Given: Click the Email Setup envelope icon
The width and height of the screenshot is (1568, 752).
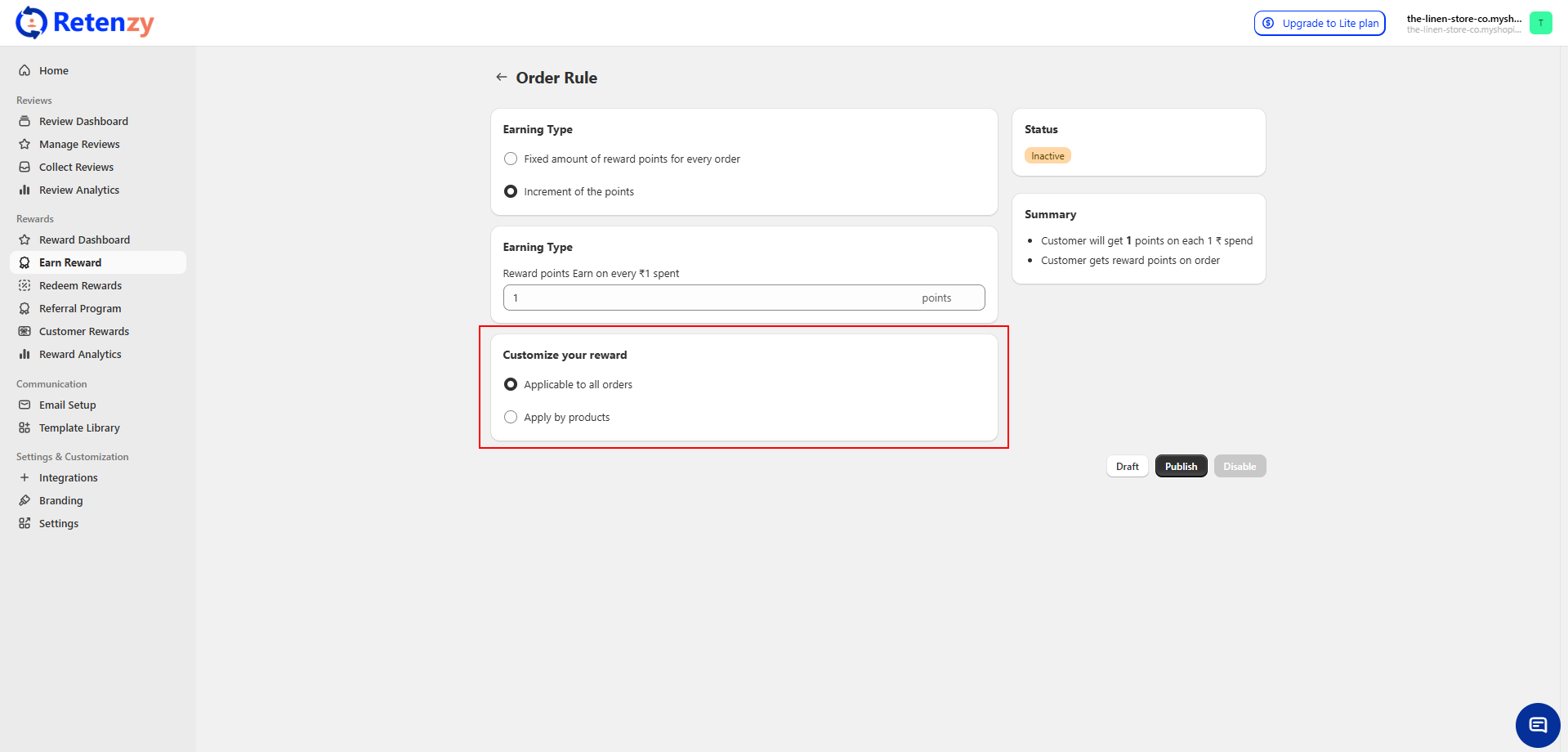Looking at the screenshot, I should [25, 405].
